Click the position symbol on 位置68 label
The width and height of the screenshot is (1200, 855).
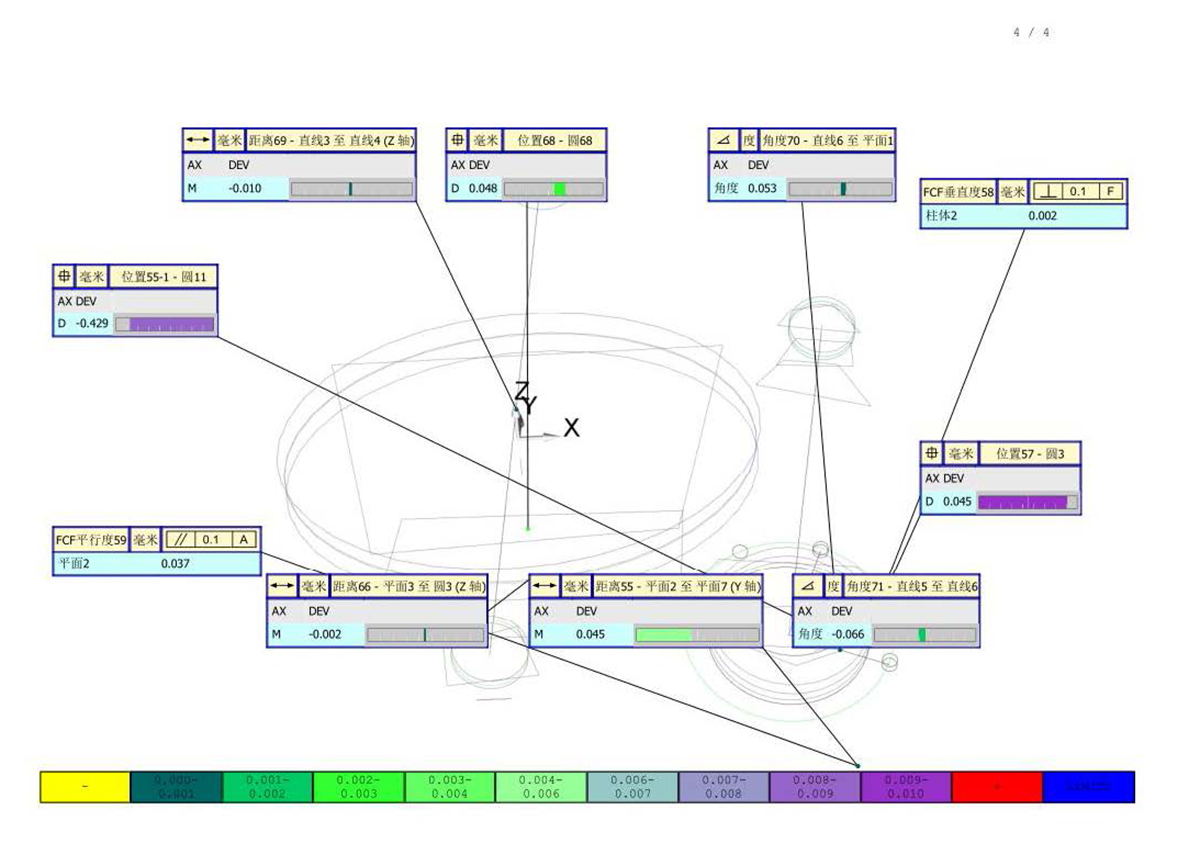457,141
